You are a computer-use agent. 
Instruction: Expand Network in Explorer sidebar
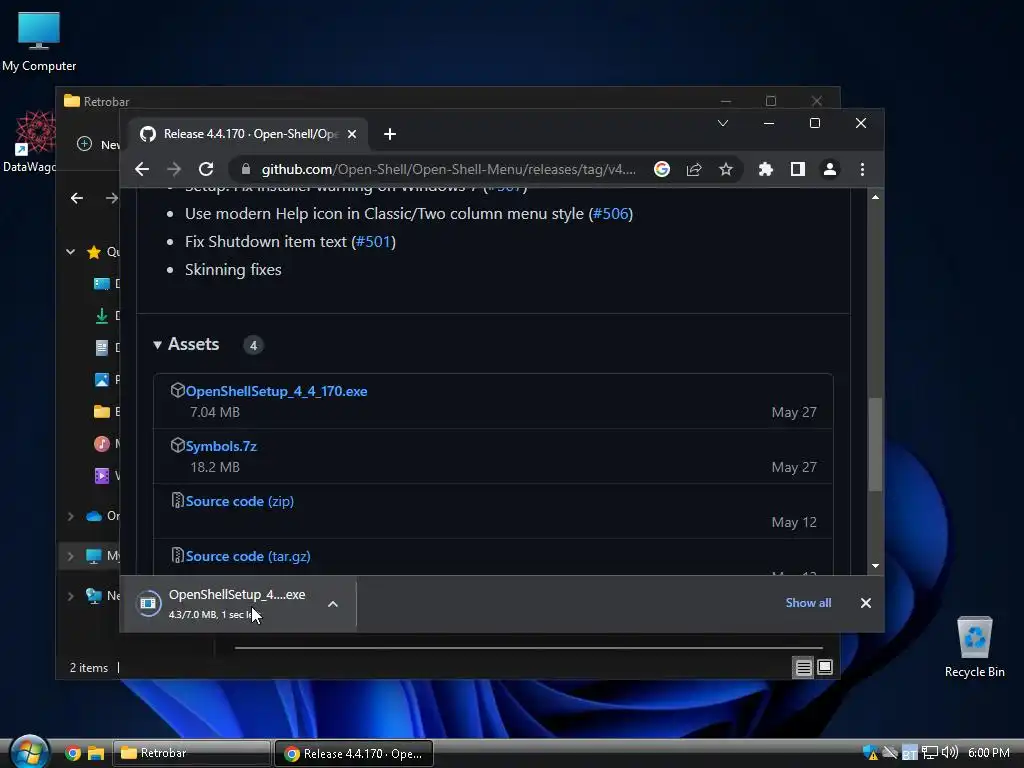coord(71,596)
